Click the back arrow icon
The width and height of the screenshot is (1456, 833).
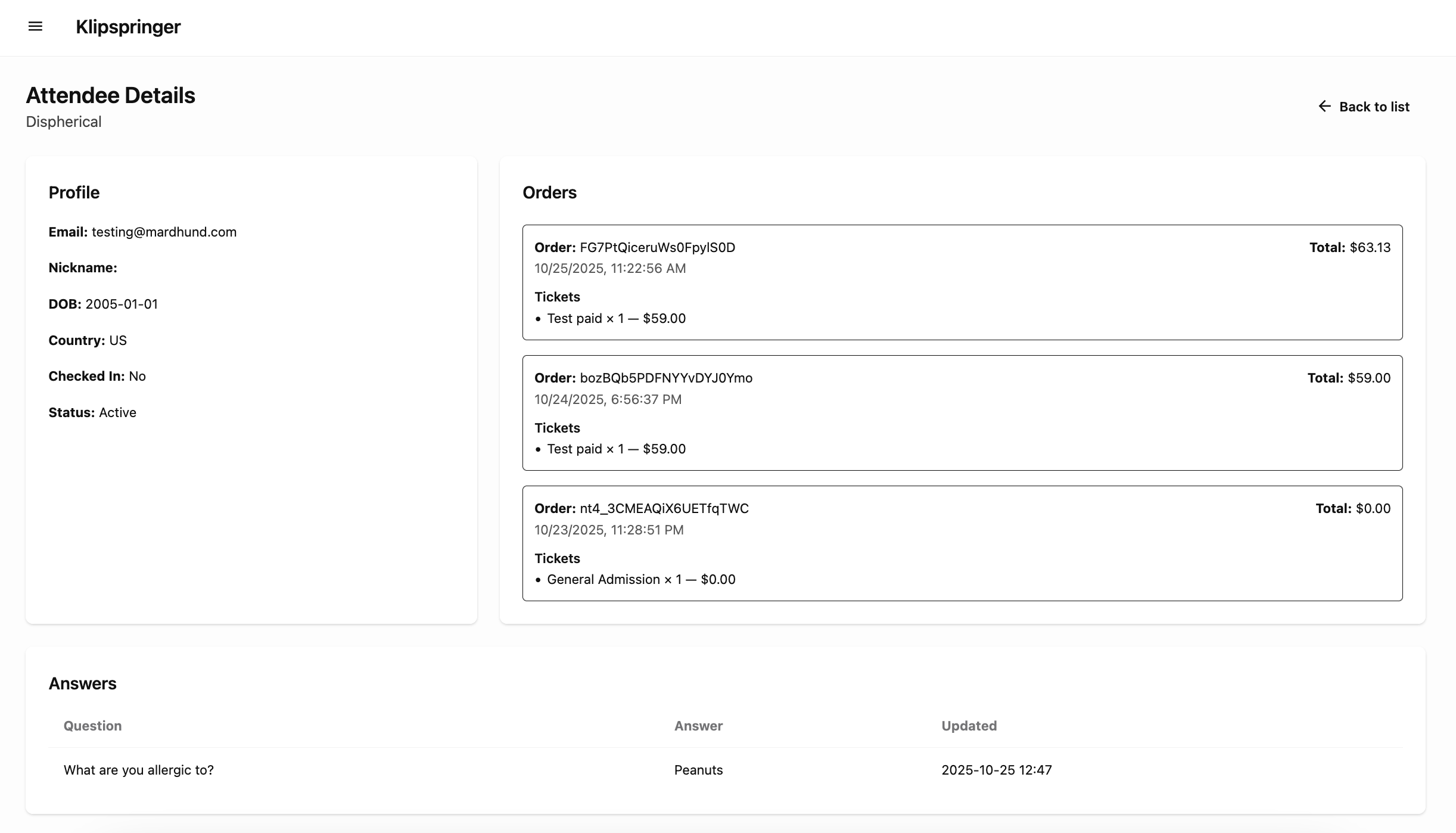coord(1324,106)
